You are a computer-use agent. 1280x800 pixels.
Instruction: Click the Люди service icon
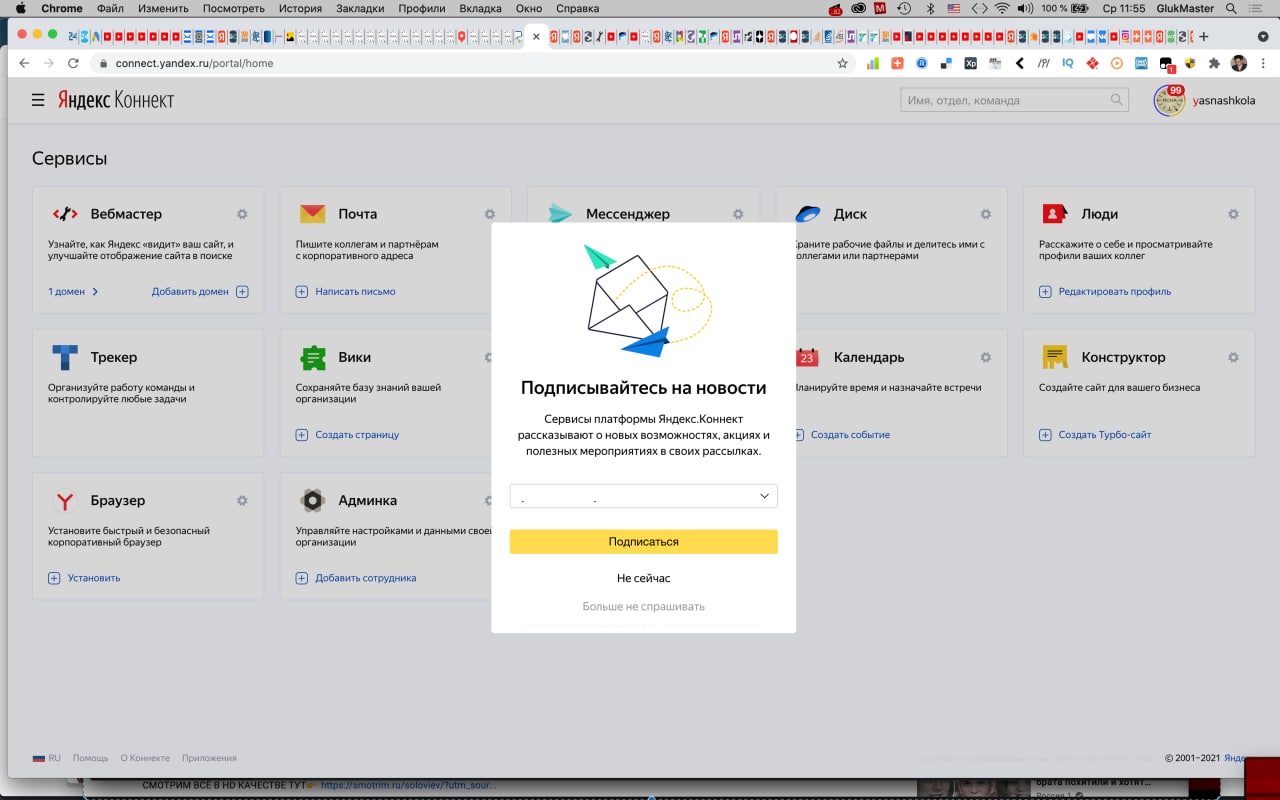click(x=1055, y=214)
